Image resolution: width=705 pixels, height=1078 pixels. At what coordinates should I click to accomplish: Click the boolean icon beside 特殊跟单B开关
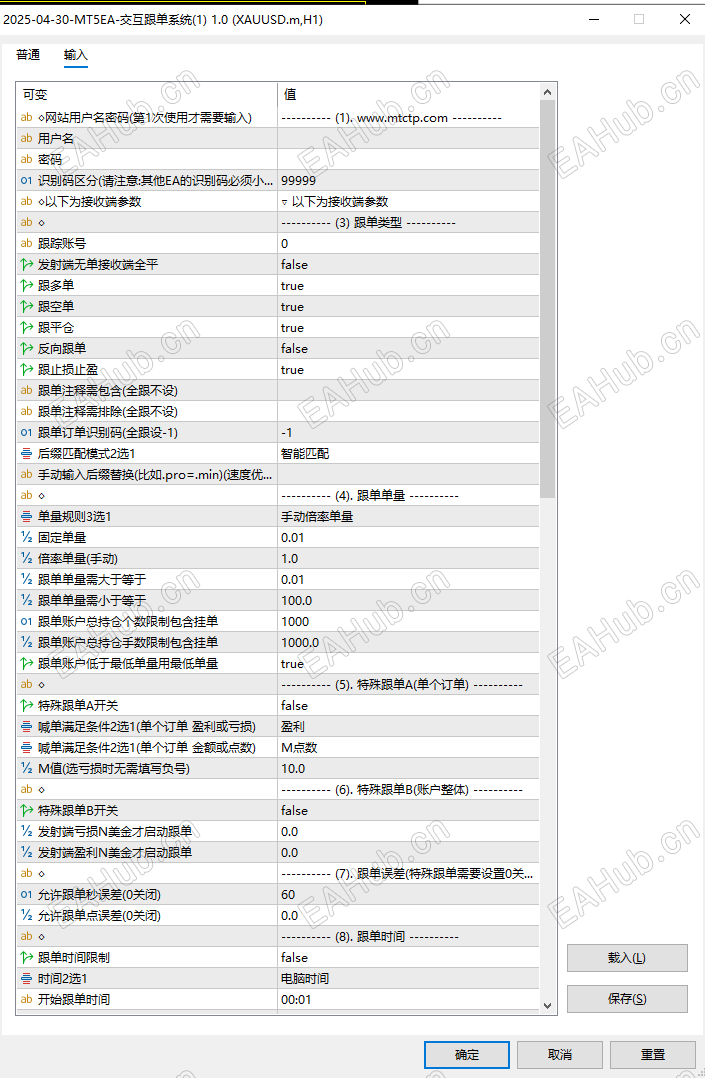coord(26,810)
